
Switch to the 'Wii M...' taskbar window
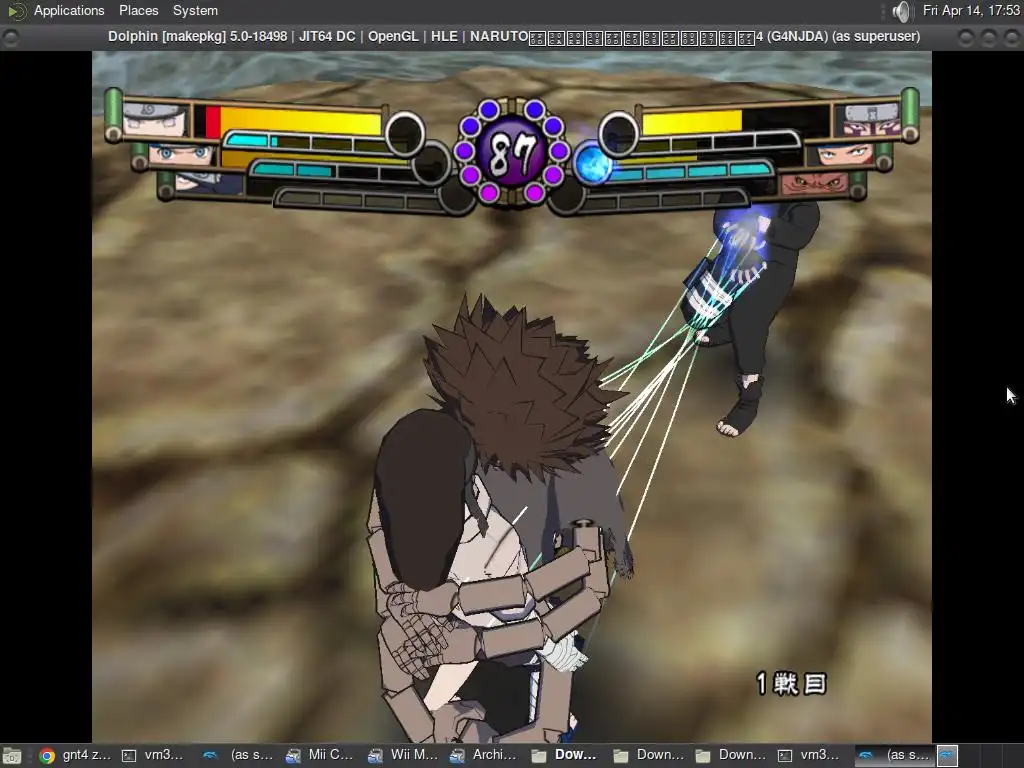click(x=402, y=755)
